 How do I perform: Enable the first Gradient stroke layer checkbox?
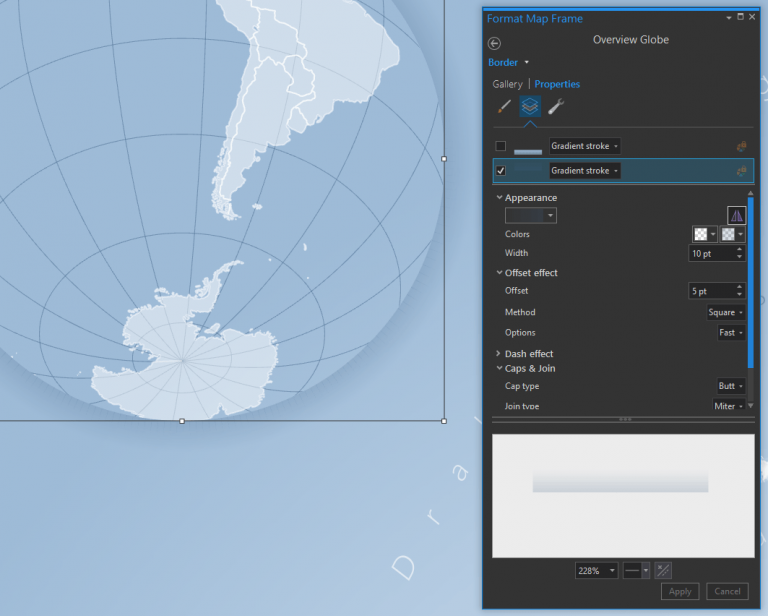[501, 146]
